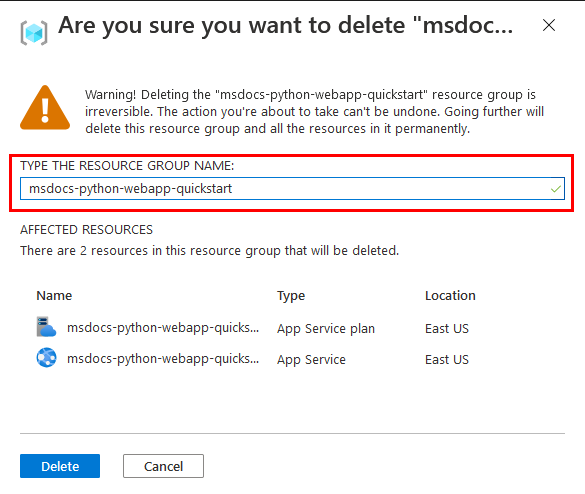This screenshot has width=585, height=494.
Task: Select the Name column header
Action: [54, 296]
